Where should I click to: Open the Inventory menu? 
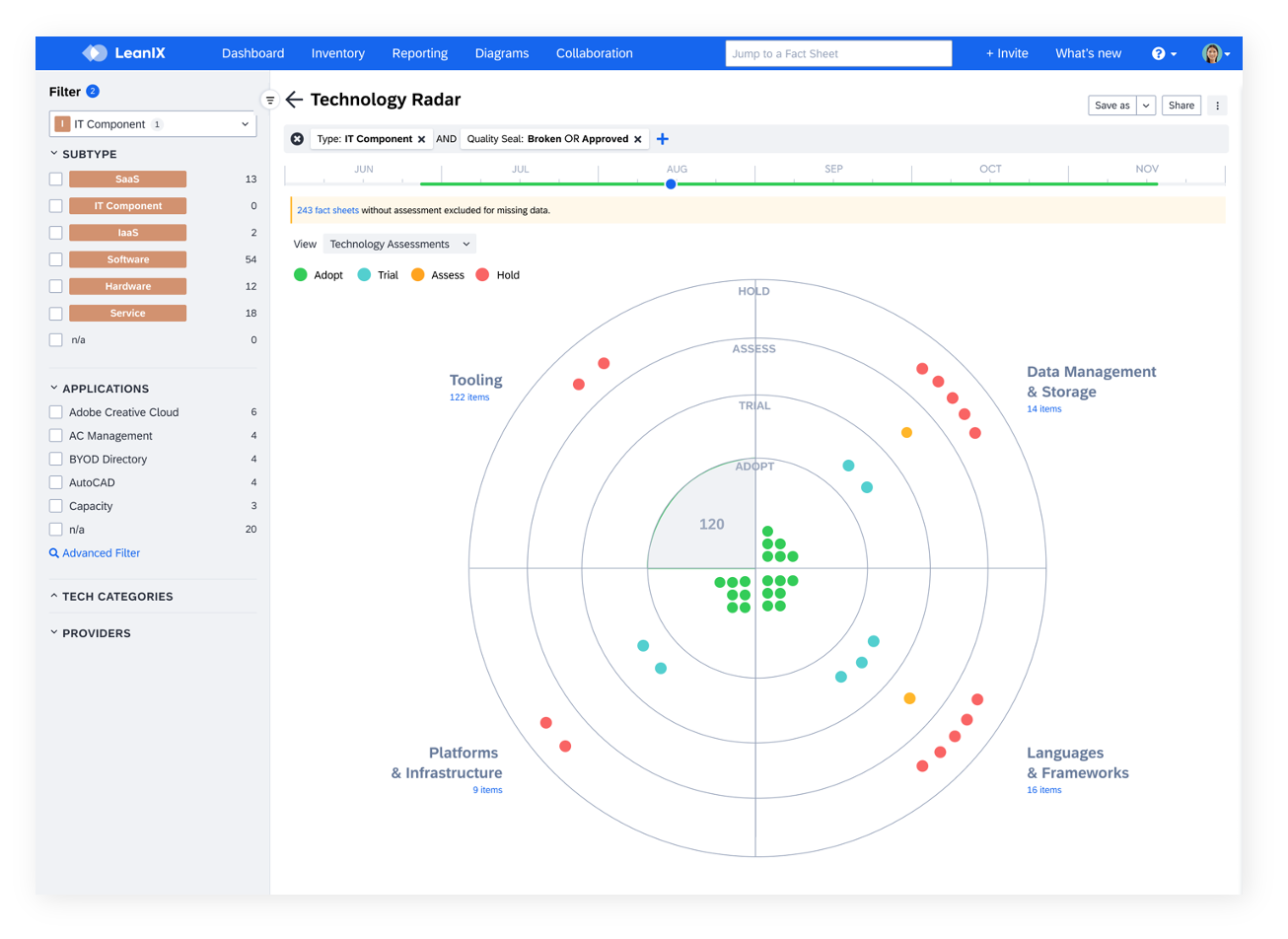click(338, 53)
